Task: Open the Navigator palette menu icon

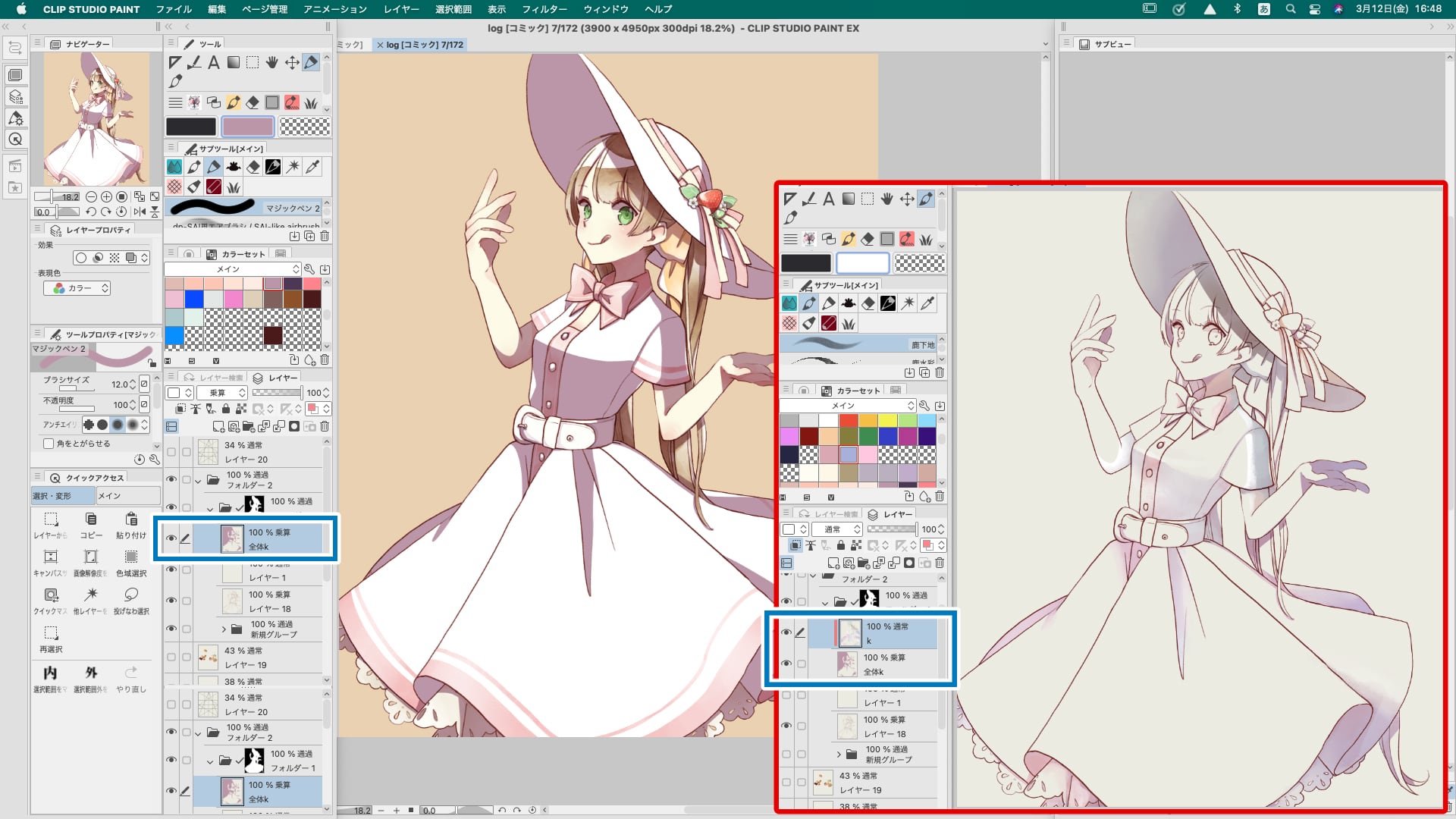Action: [x=37, y=43]
